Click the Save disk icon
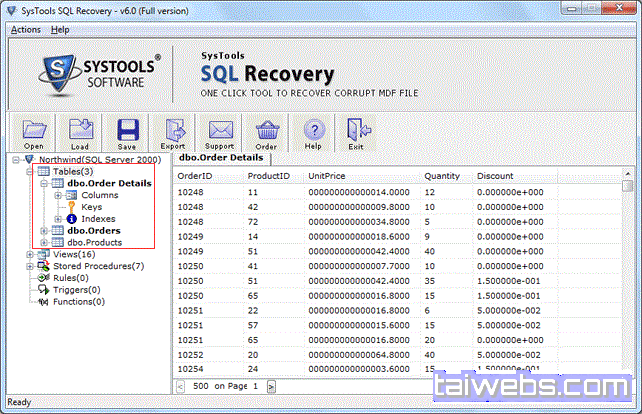The width and height of the screenshot is (642, 414). click(x=127, y=135)
